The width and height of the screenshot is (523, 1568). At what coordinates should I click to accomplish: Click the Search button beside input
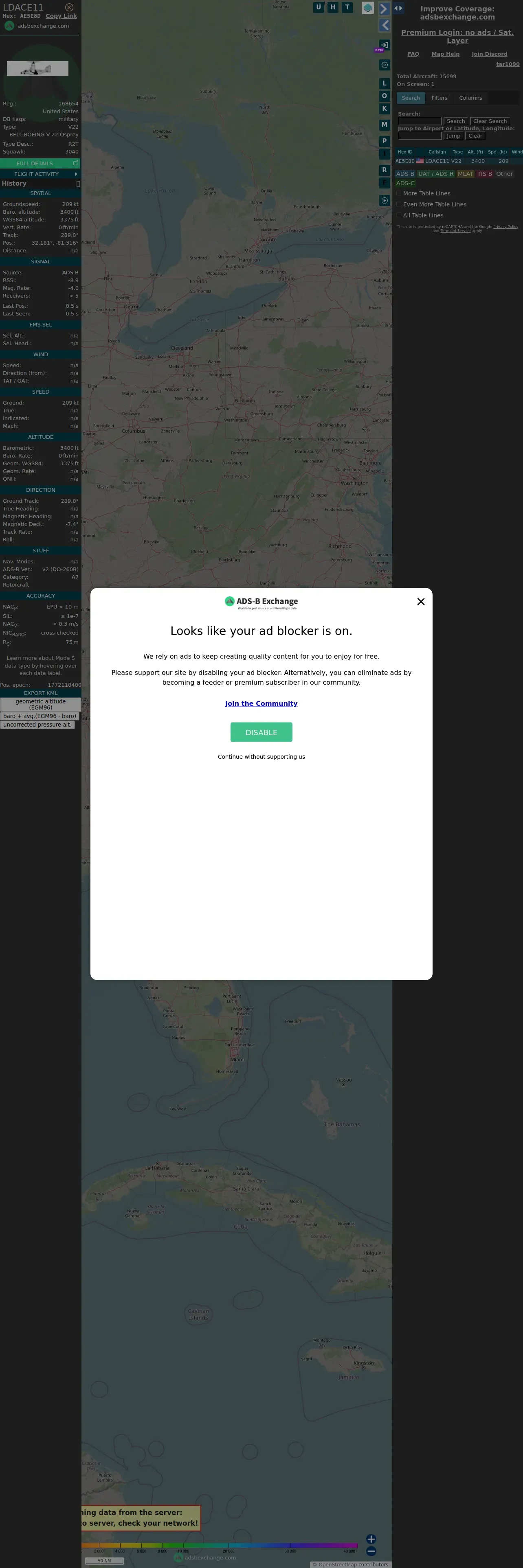[455, 121]
